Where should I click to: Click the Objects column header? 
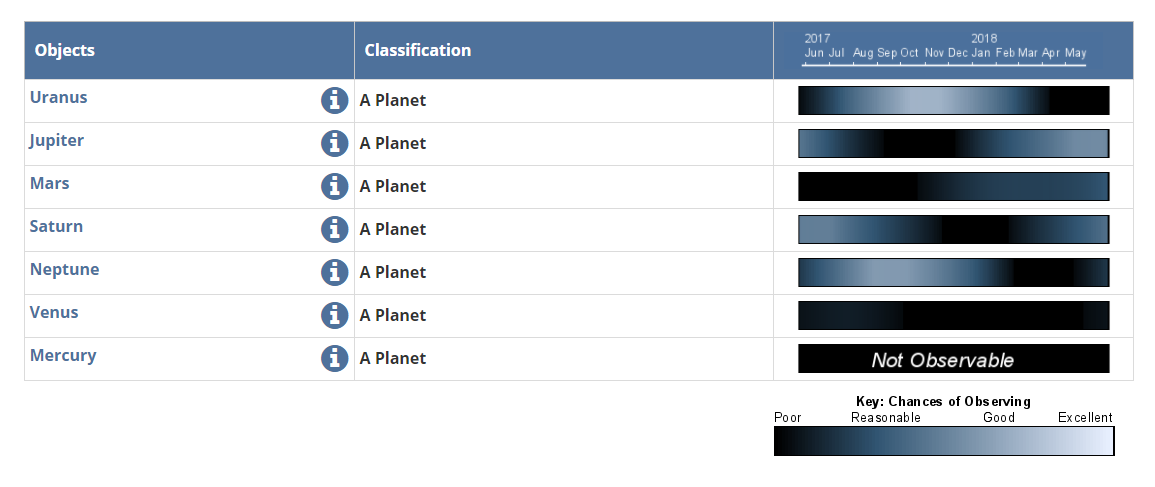click(65, 50)
